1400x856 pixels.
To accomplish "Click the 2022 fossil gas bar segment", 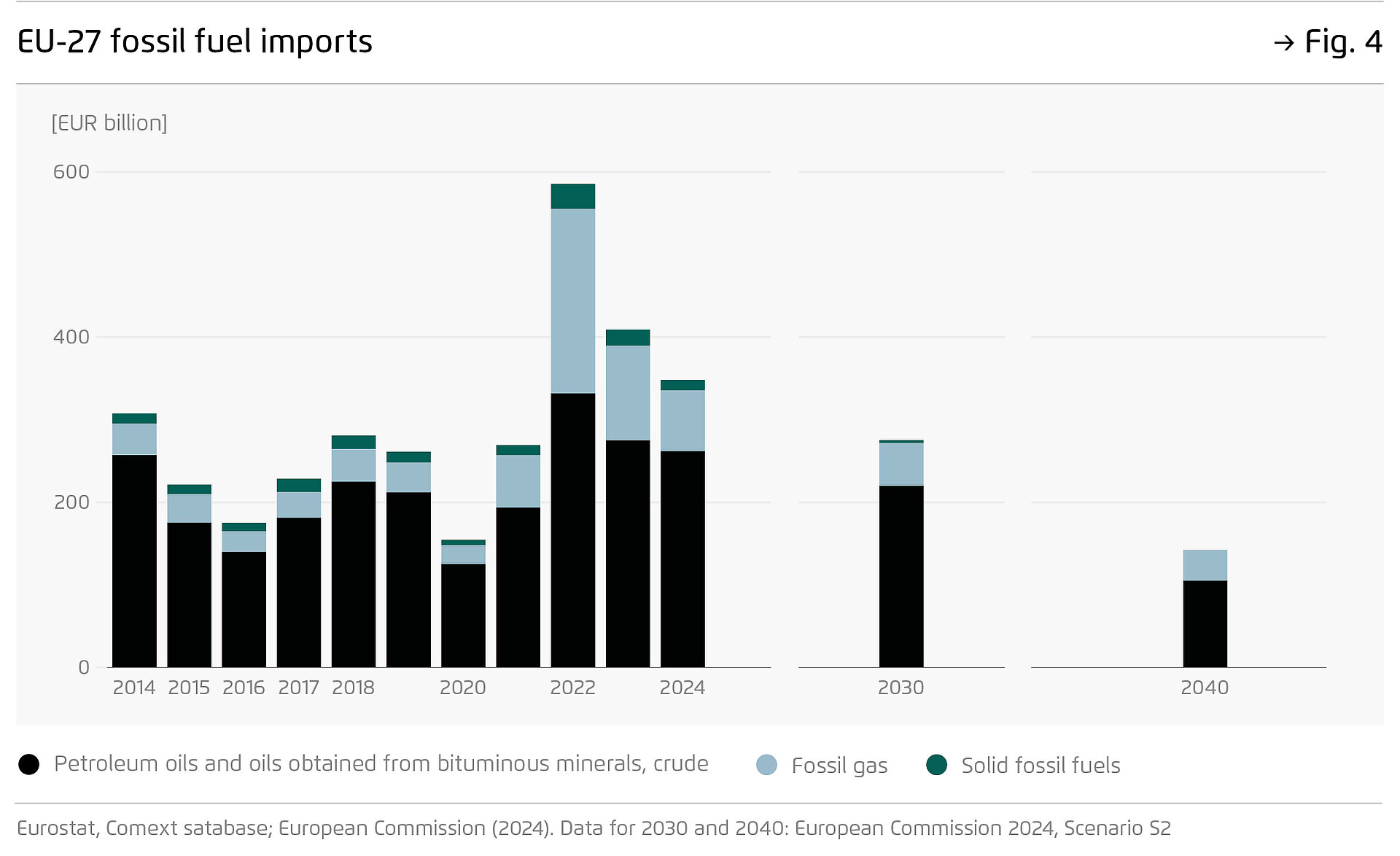I will (x=572, y=300).
